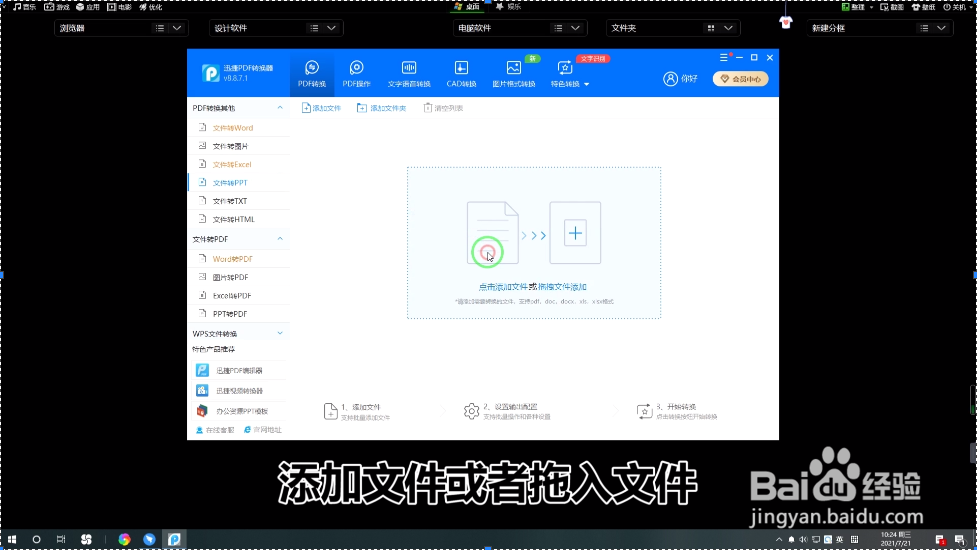Click the 迅捷PDF转换器 logo icon
977x550 pixels.
pyautogui.click(x=211, y=73)
